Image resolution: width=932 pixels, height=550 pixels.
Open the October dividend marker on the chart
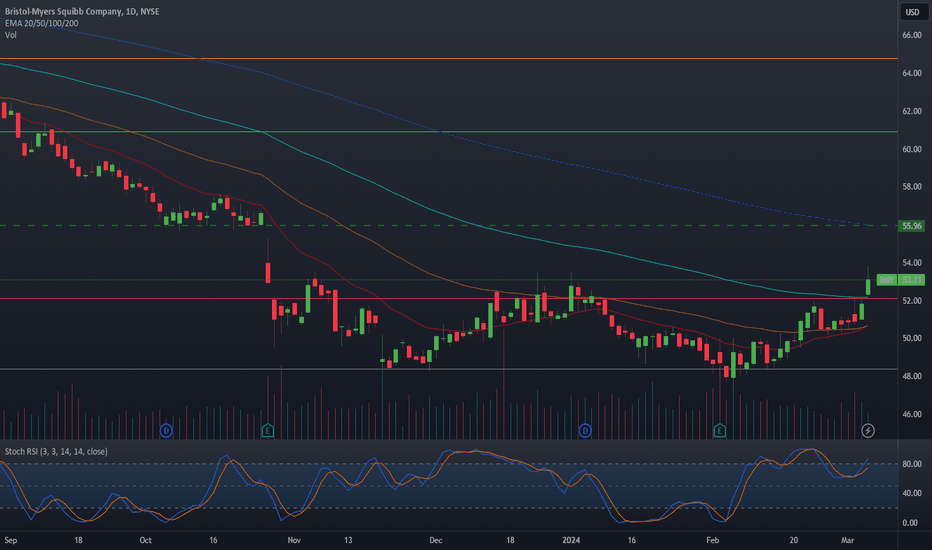(166, 430)
